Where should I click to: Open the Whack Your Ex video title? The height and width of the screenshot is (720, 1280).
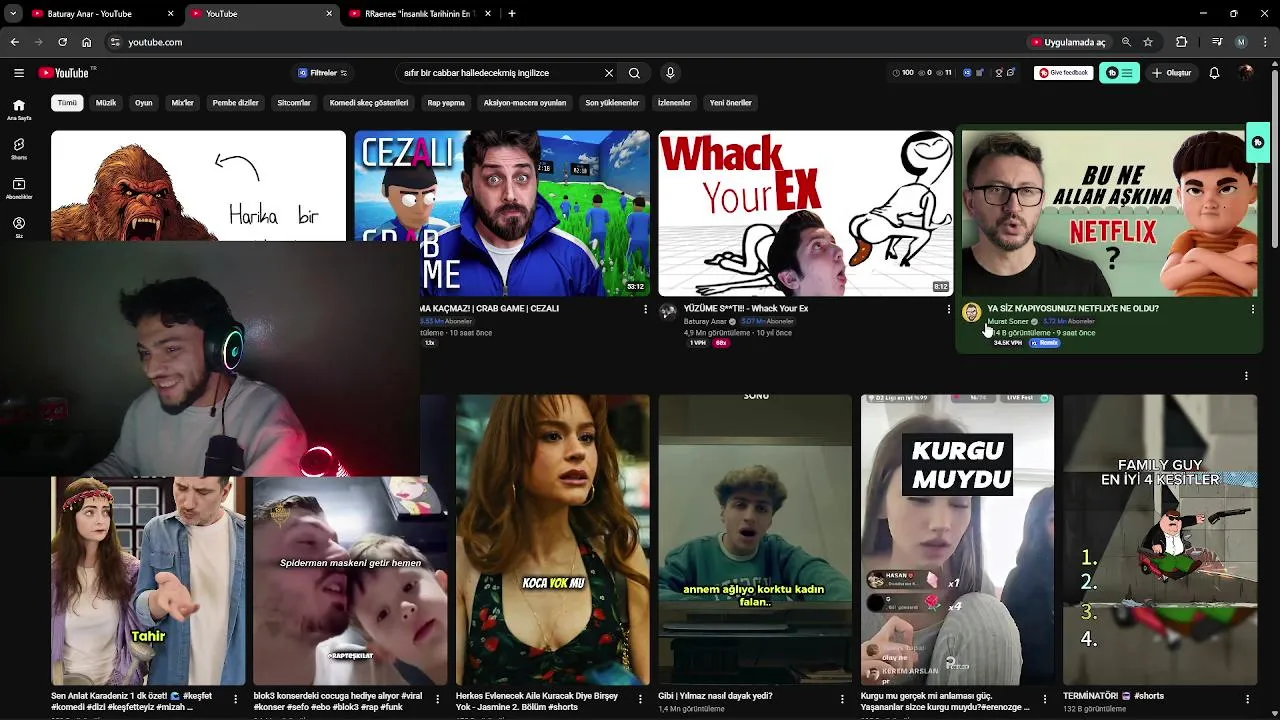pyautogui.click(x=746, y=309)
